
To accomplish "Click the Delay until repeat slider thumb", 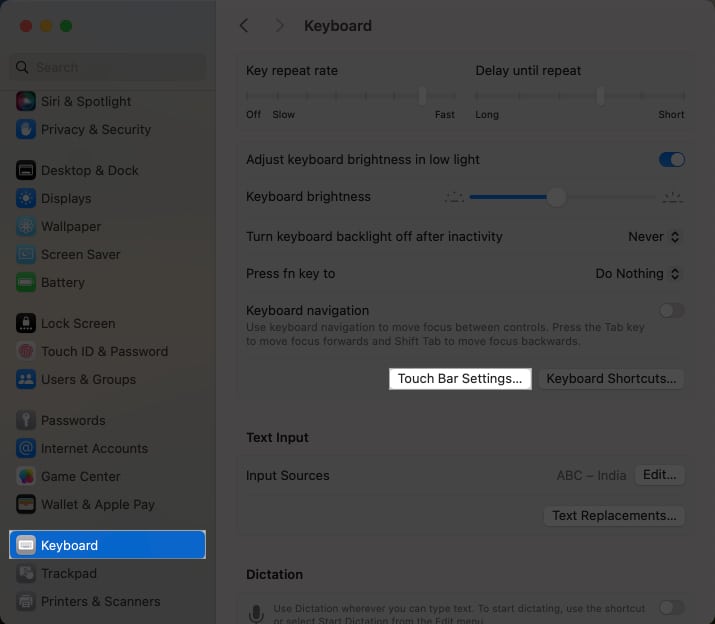I will tap(601, 96).
